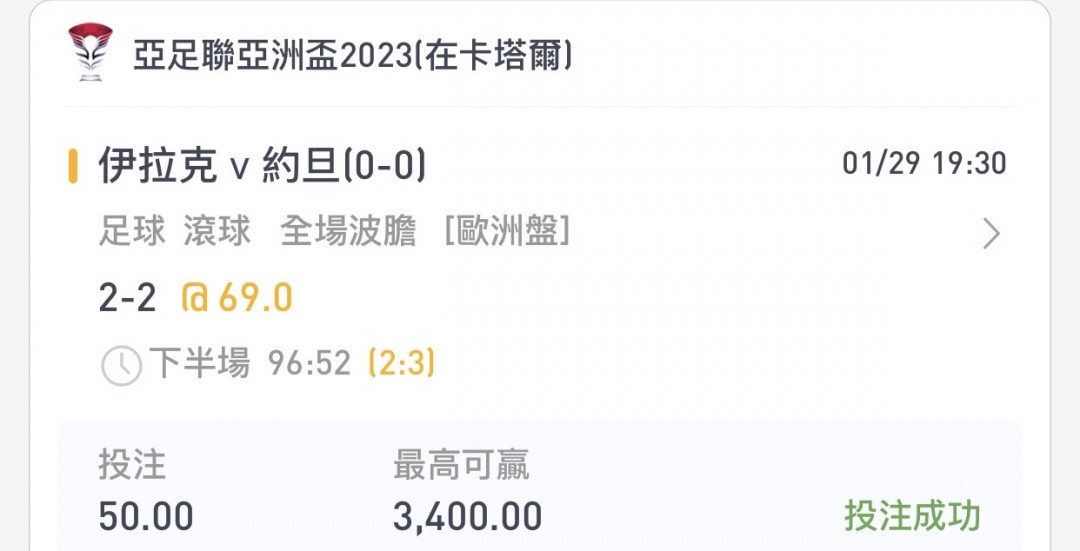Click the 下半場 96:52 match timer
1080x551 pixels.
click(x=250, y=363)
